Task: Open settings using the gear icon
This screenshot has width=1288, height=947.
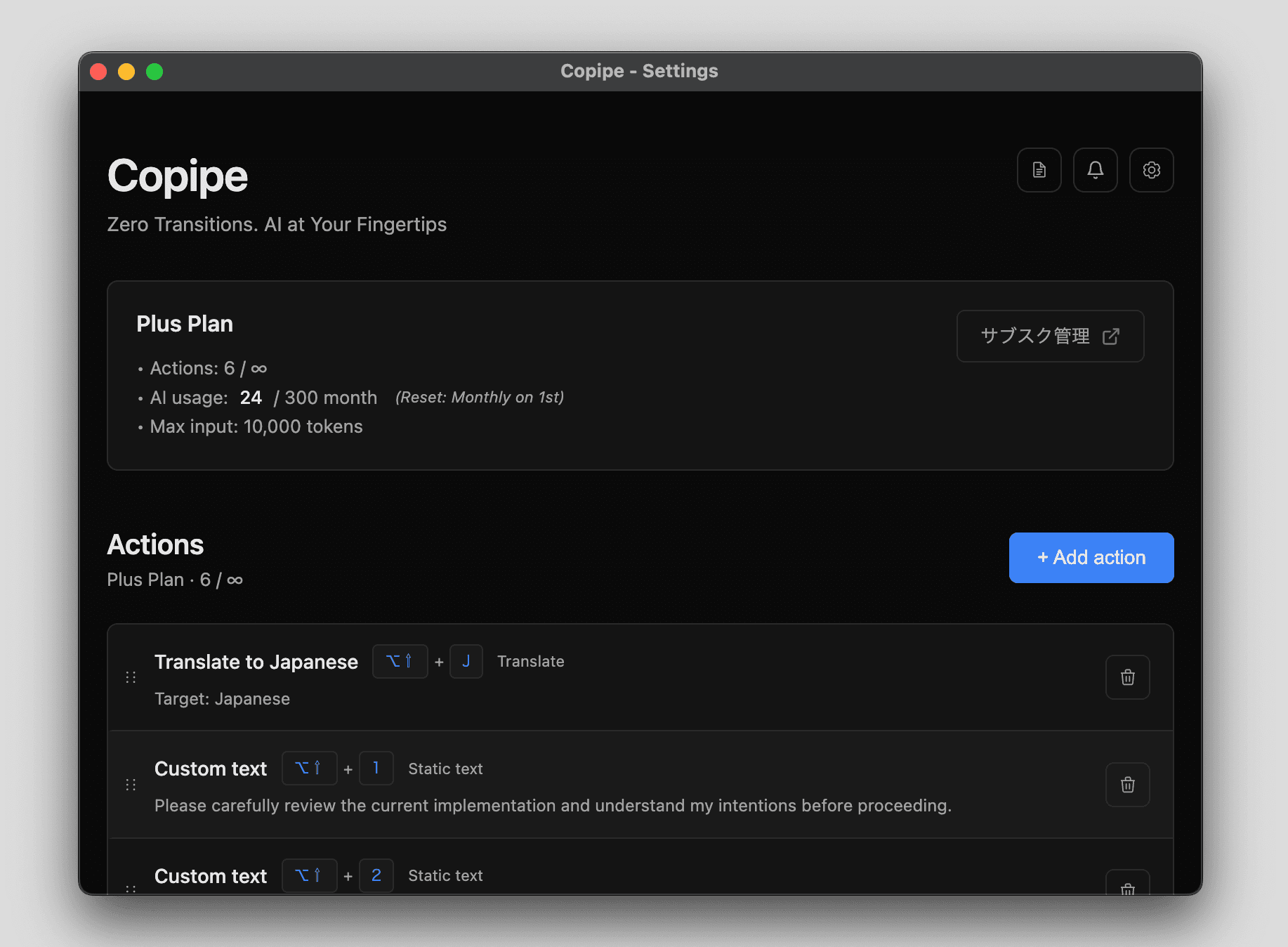Action: (1151, 169)
